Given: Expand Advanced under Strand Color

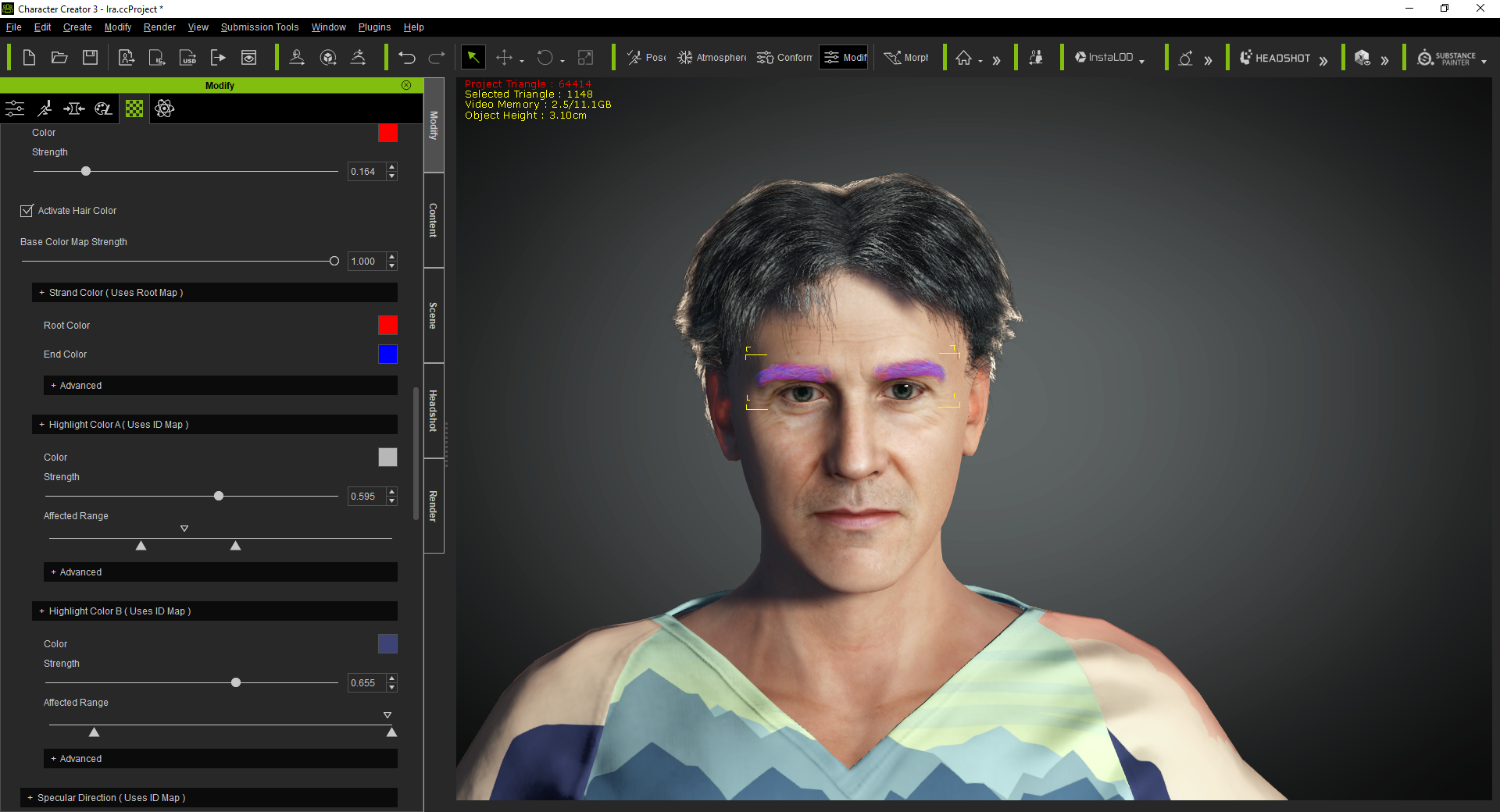Looking at the screenshot, I should (x=220, y=386).
